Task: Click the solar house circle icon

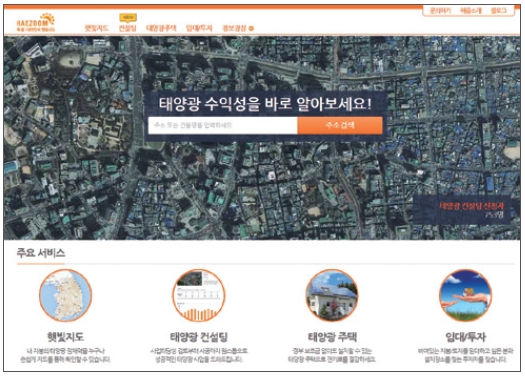Action: tap(332, 295)
